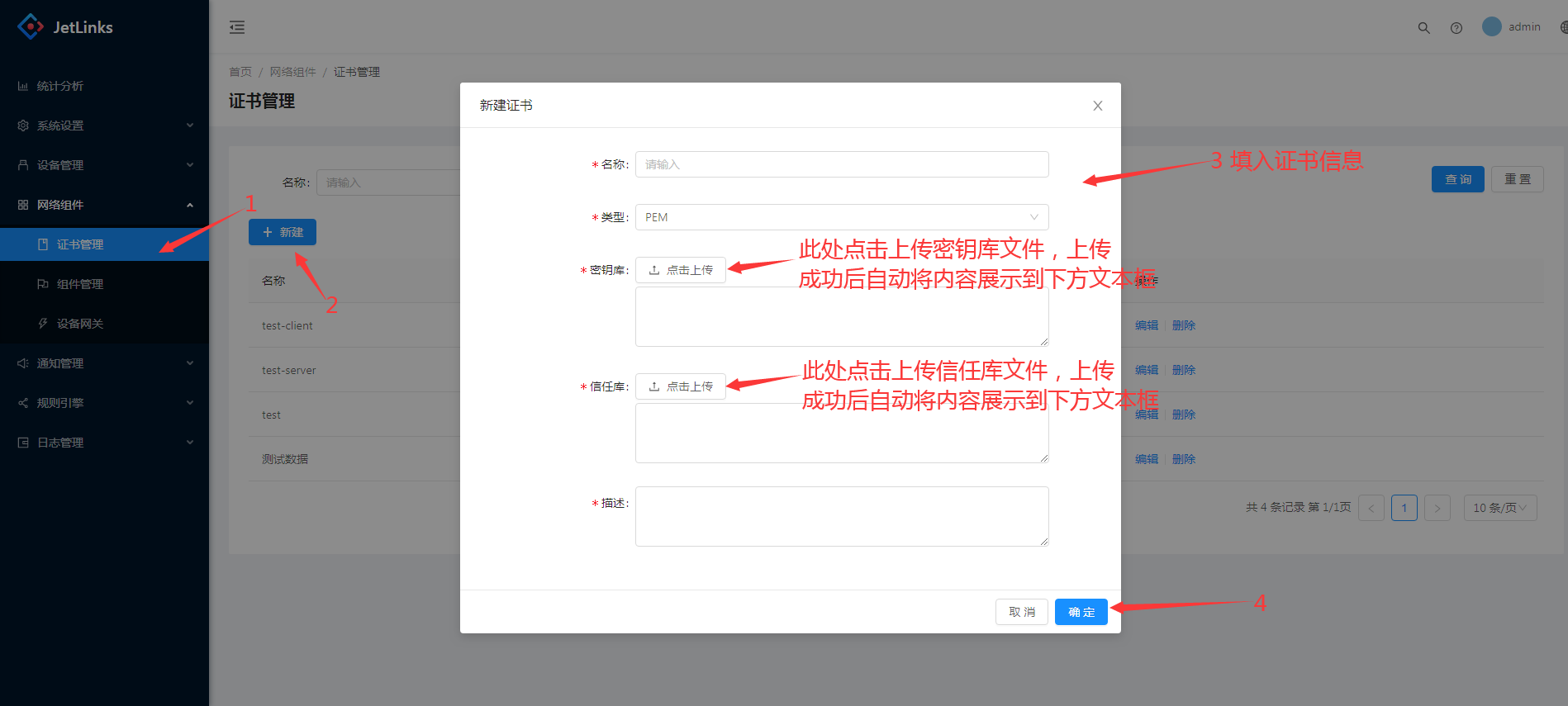Open the help question mark icon
1568x706 pixels.
1456,27
